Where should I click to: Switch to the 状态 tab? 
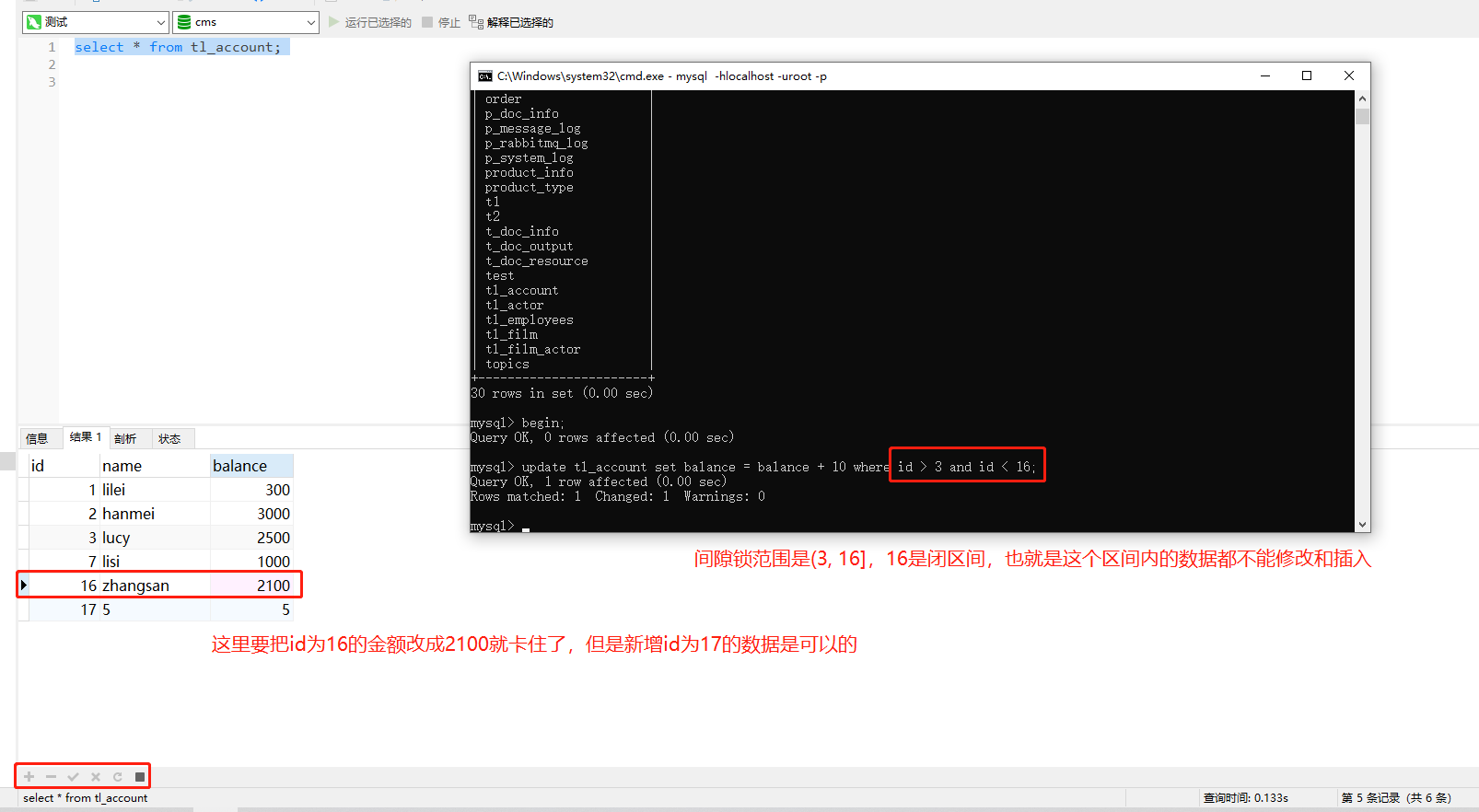(x=169, y=438)
